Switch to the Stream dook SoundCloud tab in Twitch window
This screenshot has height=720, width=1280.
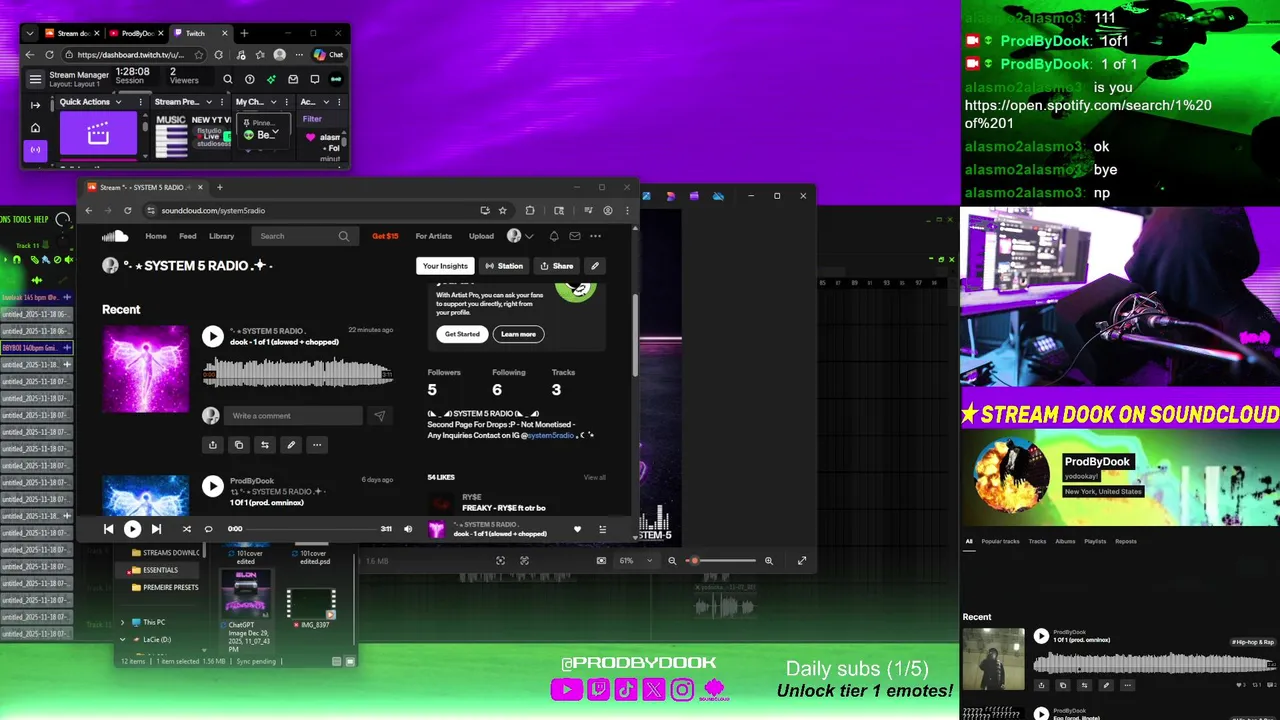click(70, 33)
